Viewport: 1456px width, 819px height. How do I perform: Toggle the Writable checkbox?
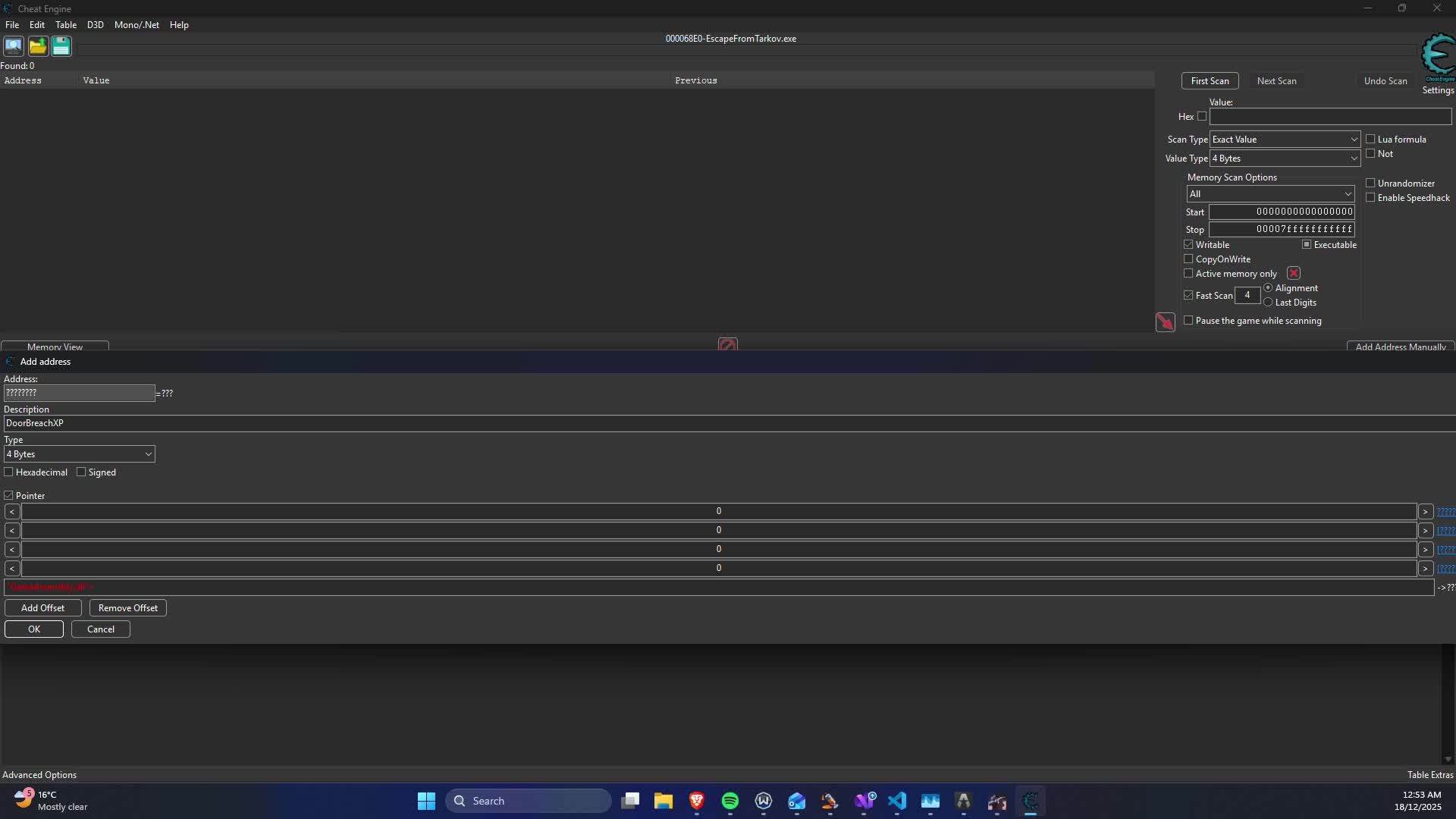pos(1188,245)
